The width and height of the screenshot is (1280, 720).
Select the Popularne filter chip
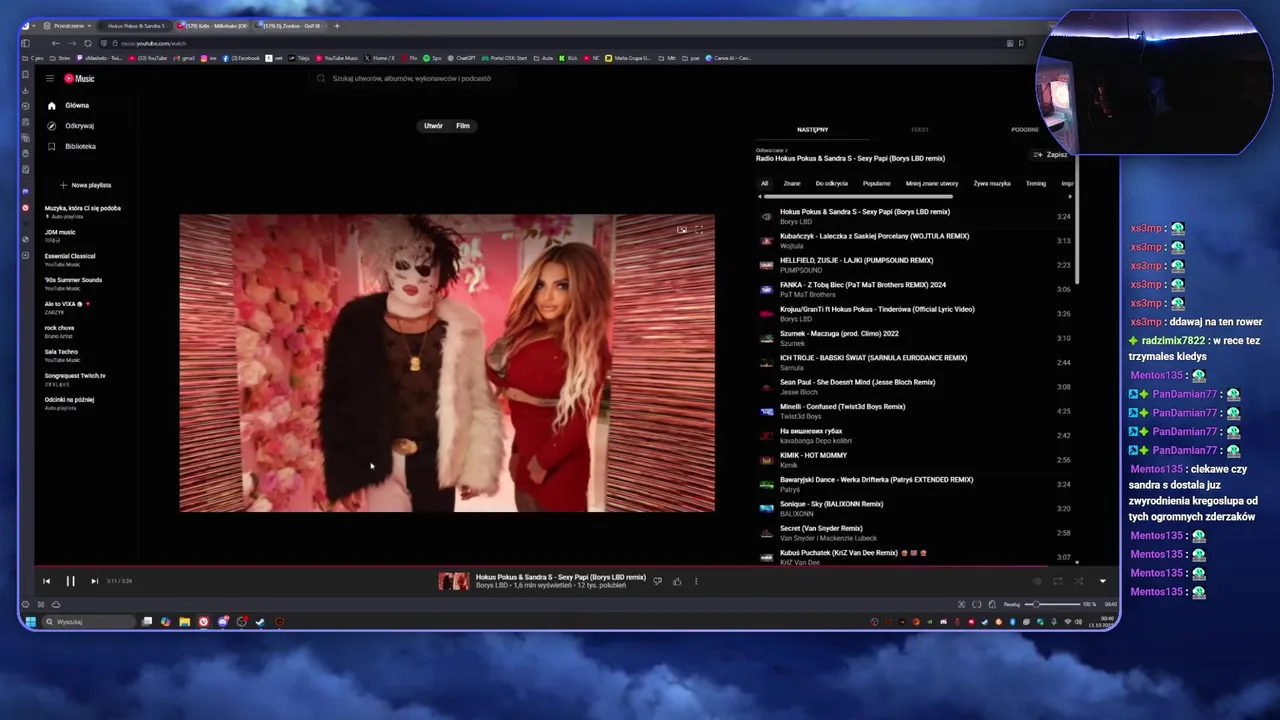click(x=876, y=183)
